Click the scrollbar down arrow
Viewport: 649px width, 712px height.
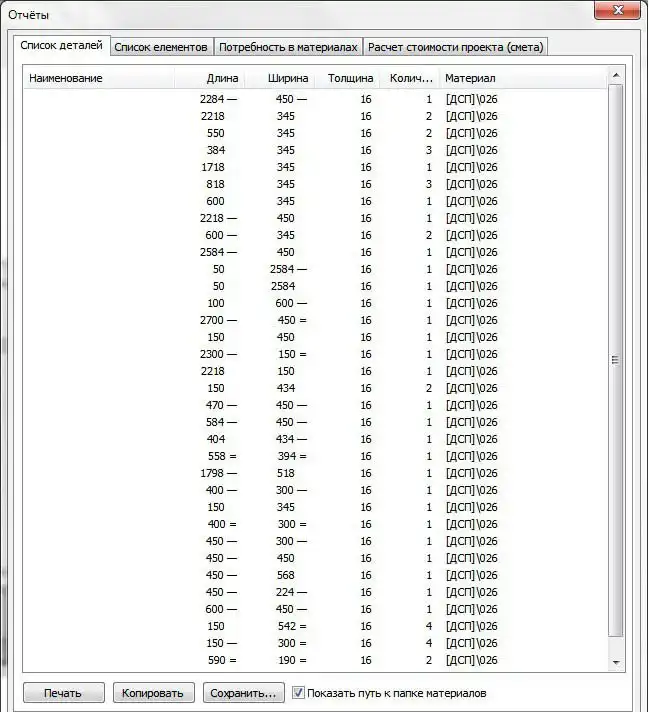click(616, 662)
